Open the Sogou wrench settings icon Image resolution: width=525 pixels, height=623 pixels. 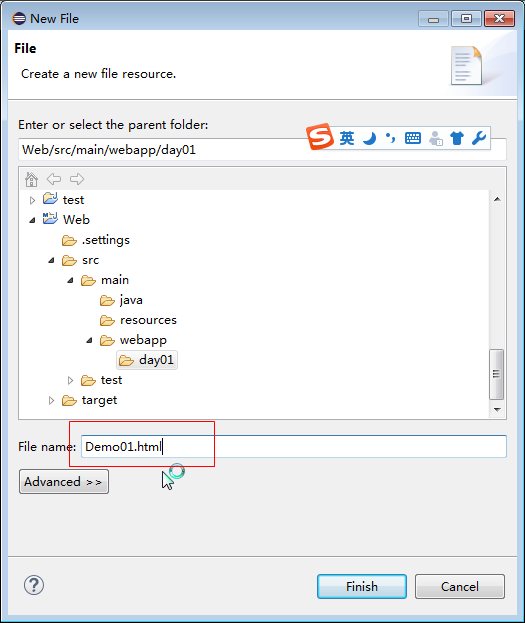479,138
